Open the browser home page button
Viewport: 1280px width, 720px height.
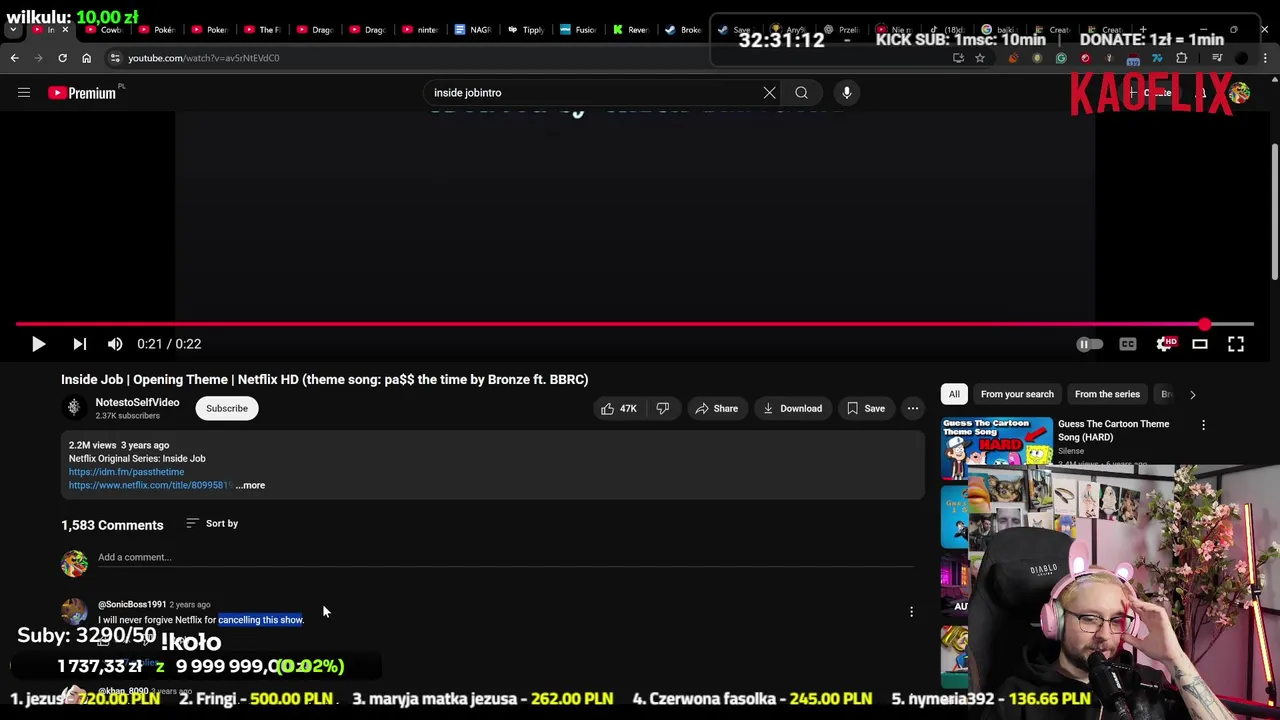tap(86, 58)
